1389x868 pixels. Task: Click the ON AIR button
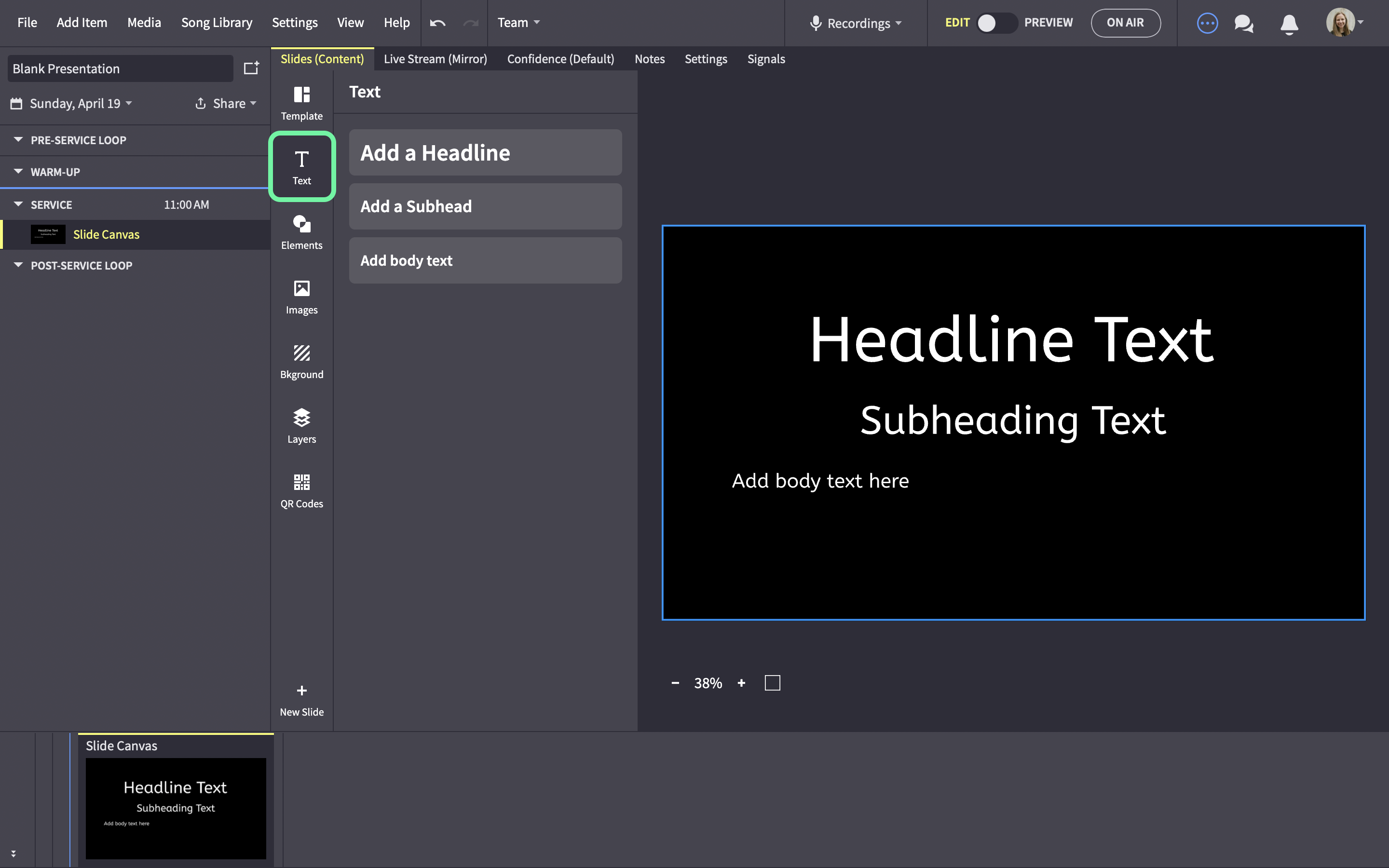point(1125,23)
